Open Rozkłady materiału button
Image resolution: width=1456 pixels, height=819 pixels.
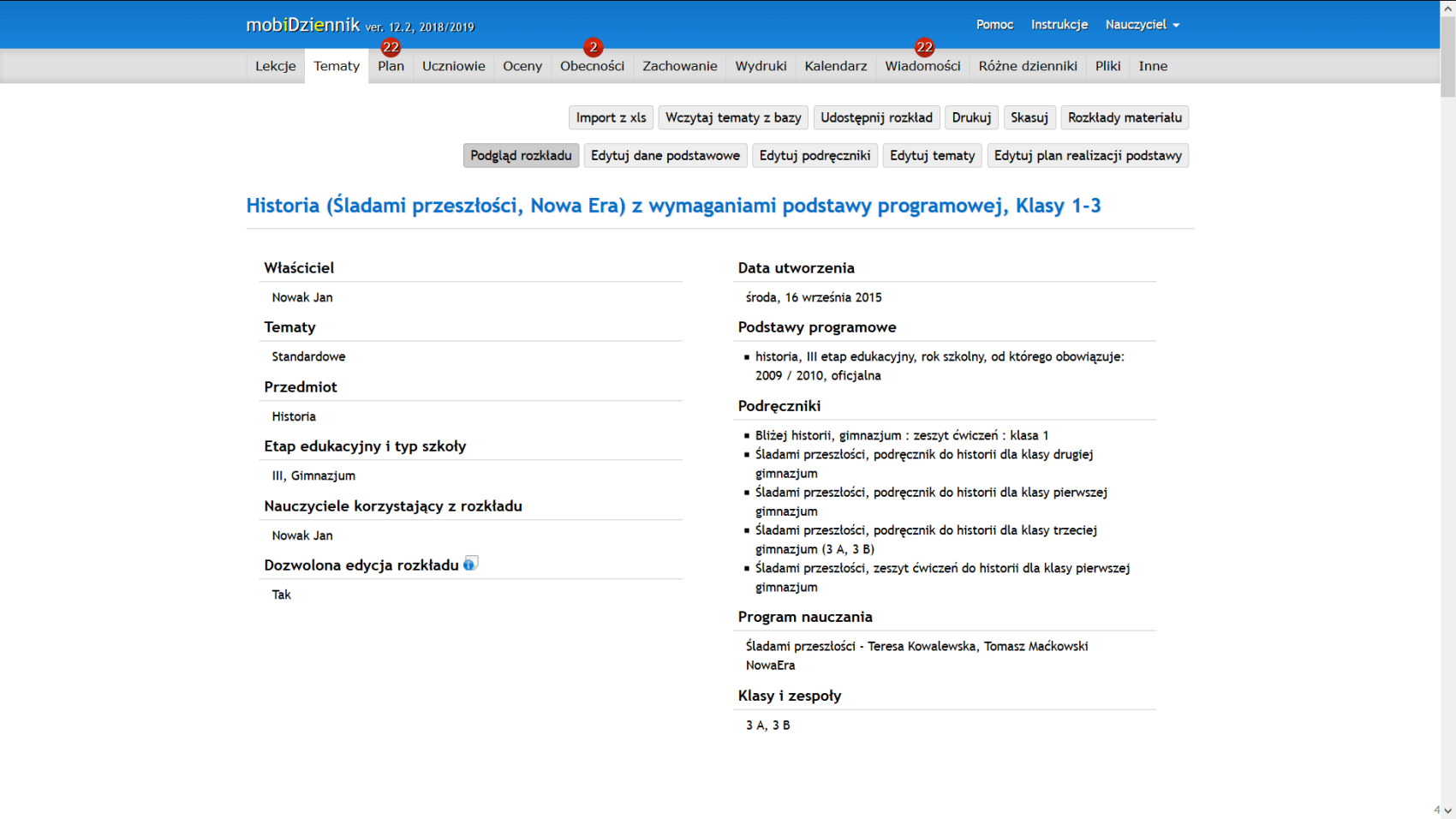coord(1125,117)
